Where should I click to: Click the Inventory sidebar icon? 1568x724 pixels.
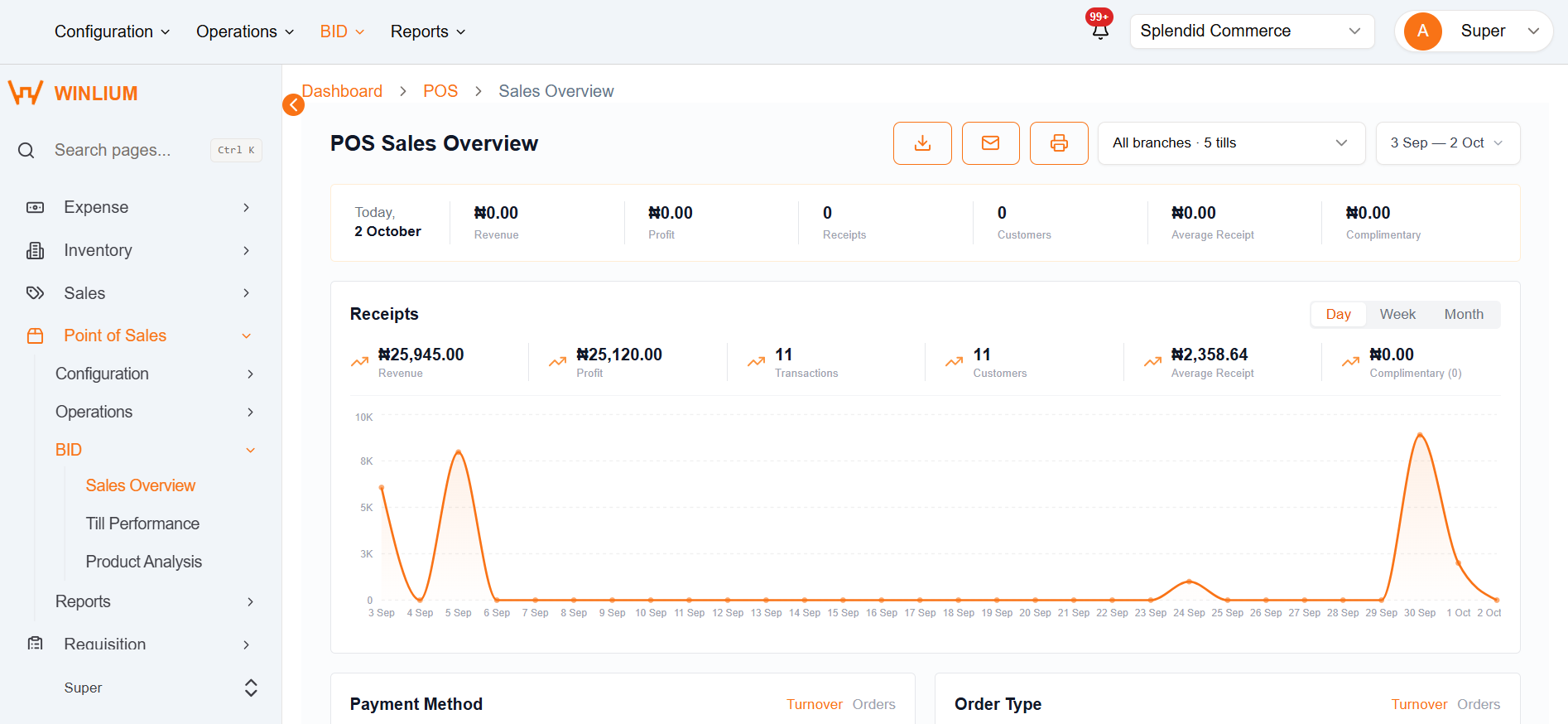35,250
